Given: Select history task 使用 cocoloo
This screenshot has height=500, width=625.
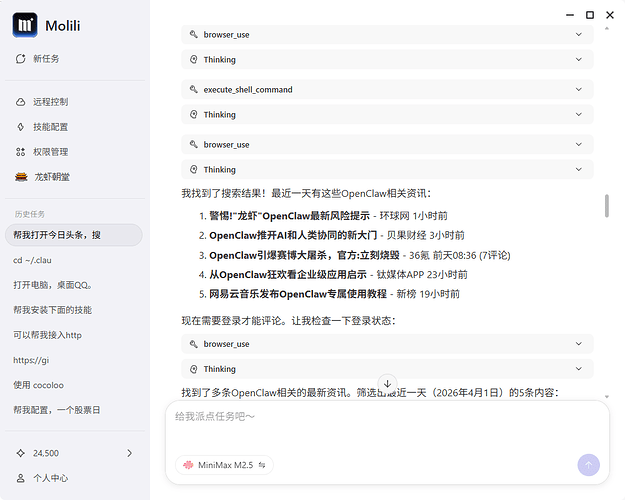Looking at the screenshot, I should click(x=74, y=385).
